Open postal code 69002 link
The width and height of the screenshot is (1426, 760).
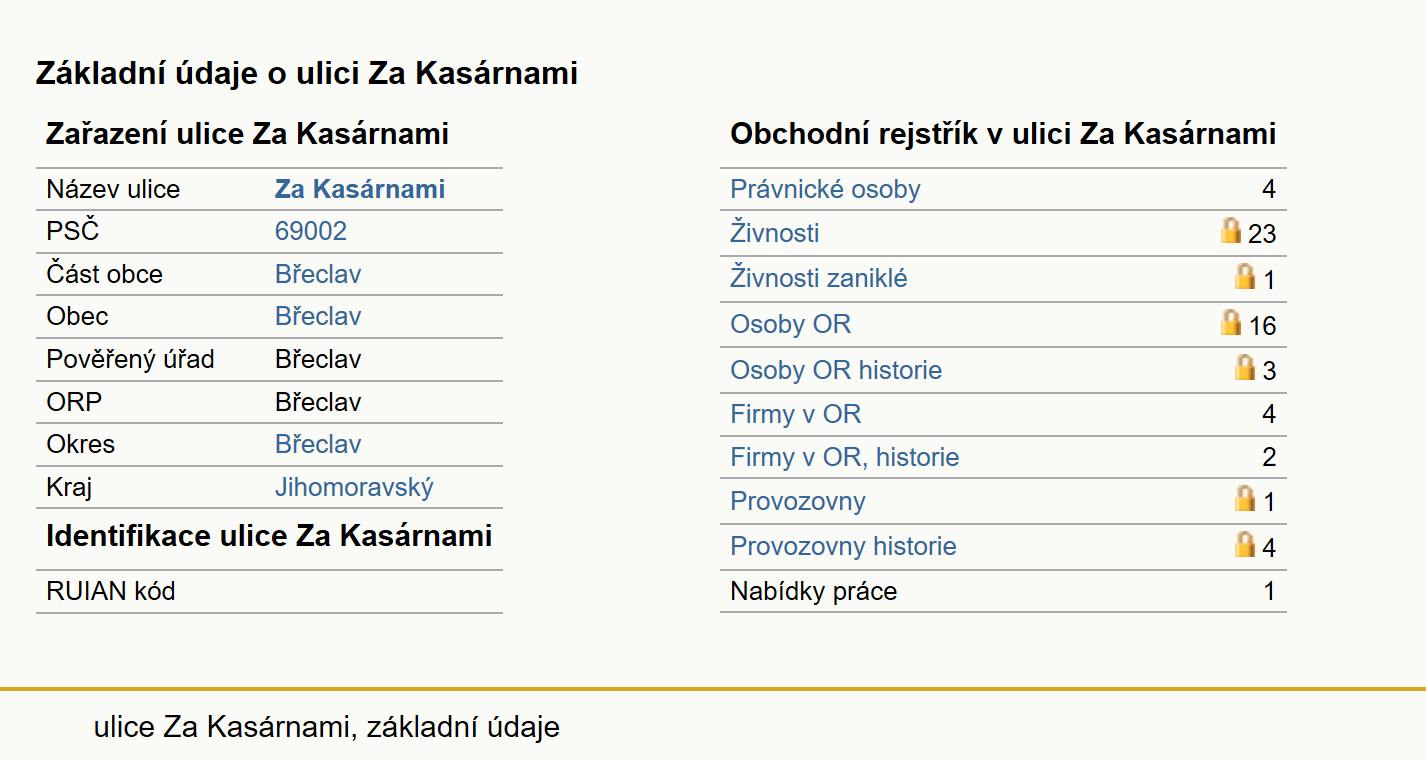pos(311,231)
